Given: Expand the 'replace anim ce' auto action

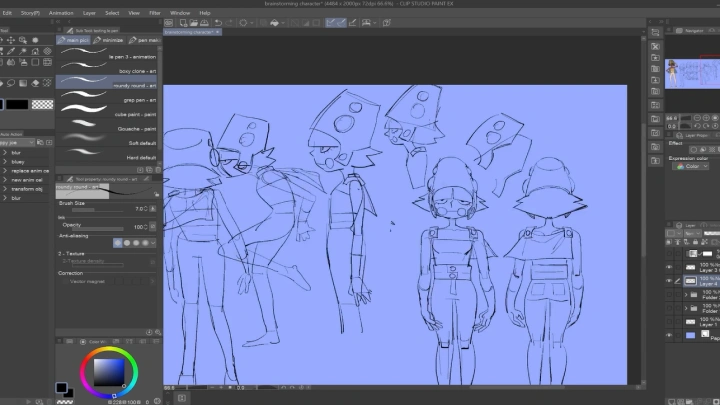Looking at the screenshot, I should (x=5, y=171).
